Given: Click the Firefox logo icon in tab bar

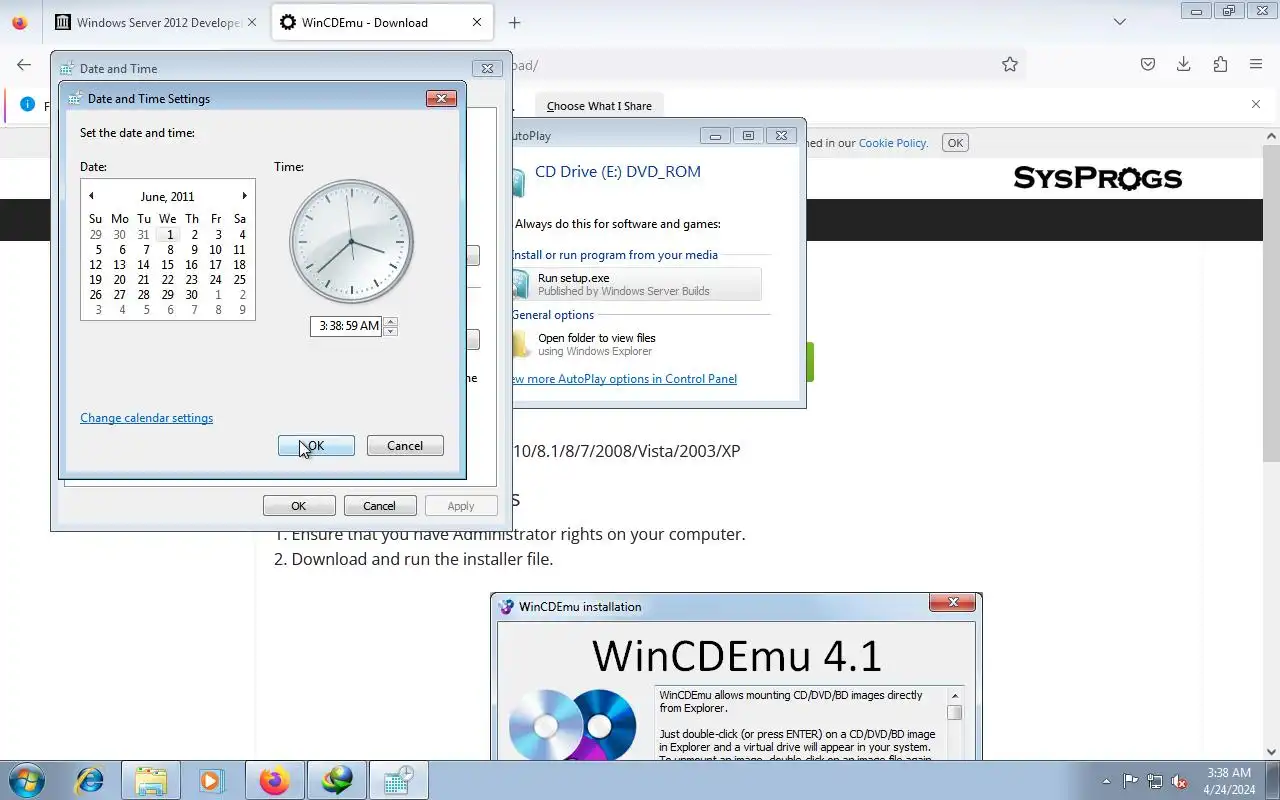Looking at the screenshot, I should [19, 22].
